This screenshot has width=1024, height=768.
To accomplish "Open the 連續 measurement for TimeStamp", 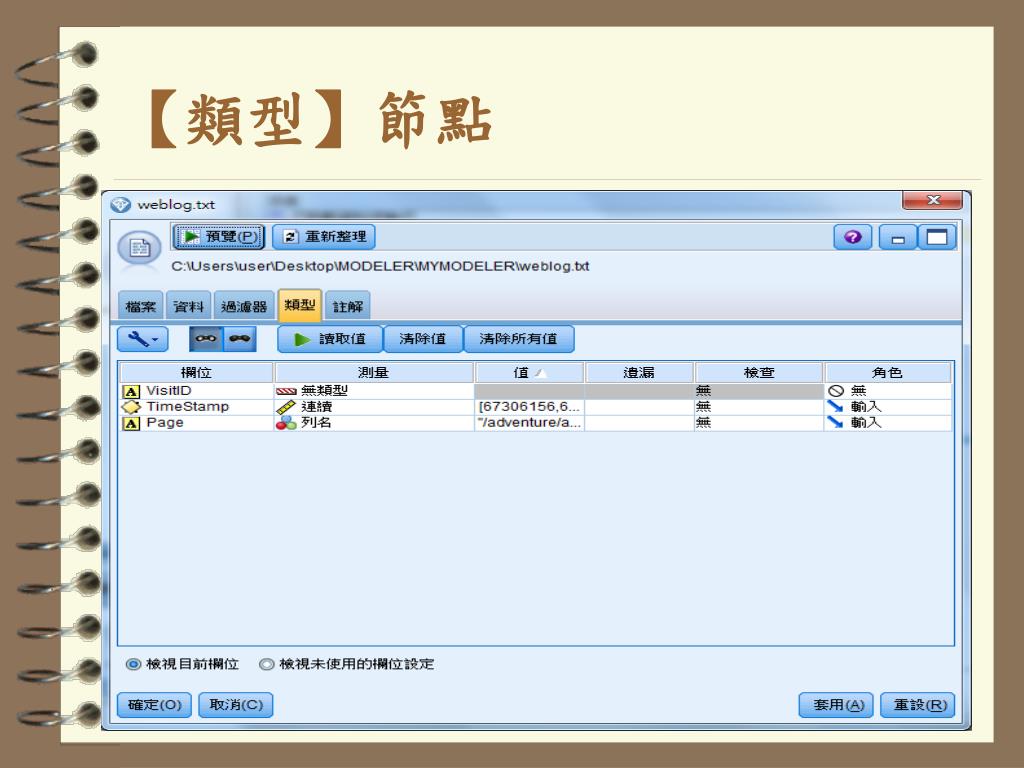I will (374, 407).
